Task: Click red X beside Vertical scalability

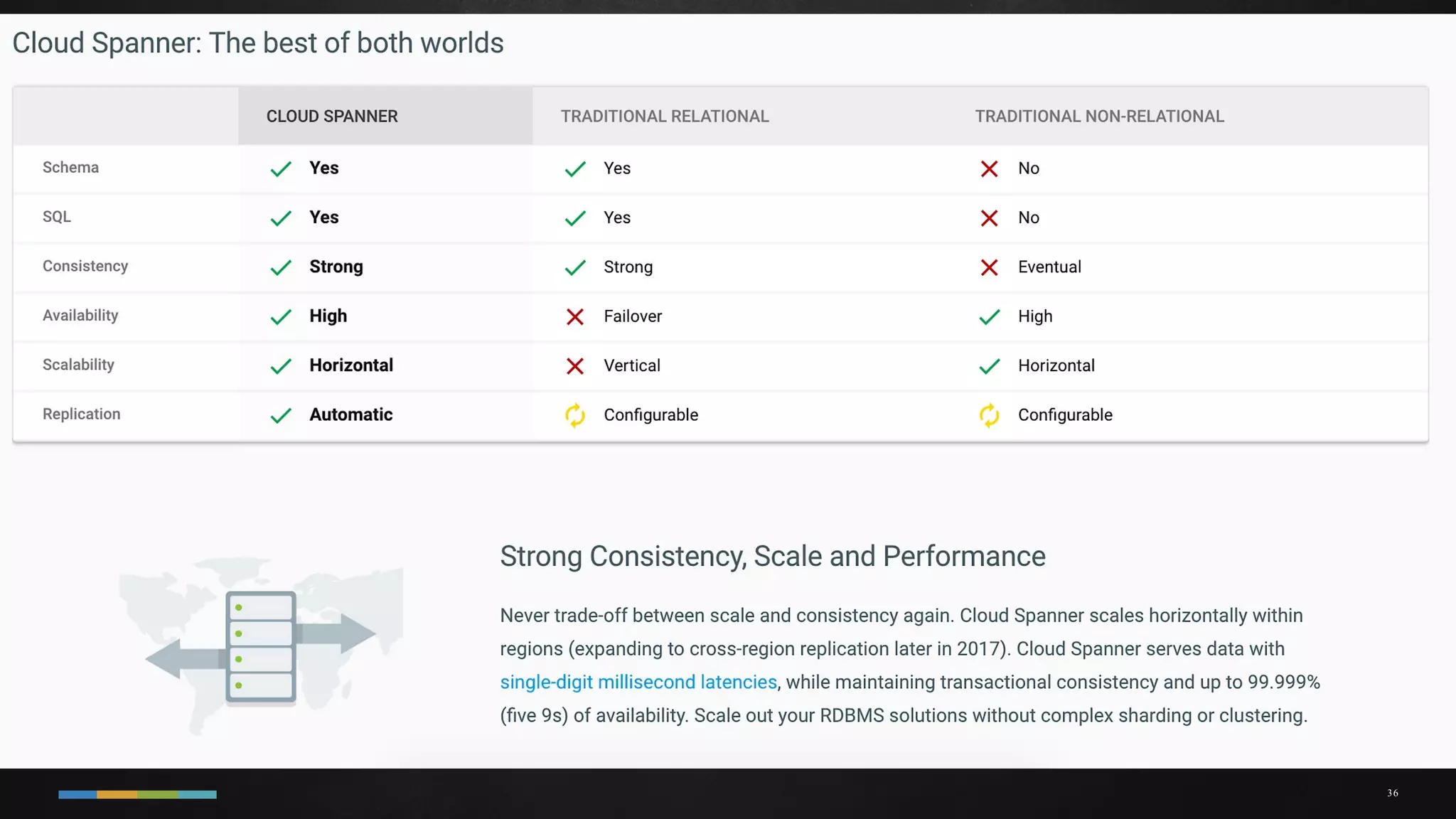Action: tap(574, 366)
